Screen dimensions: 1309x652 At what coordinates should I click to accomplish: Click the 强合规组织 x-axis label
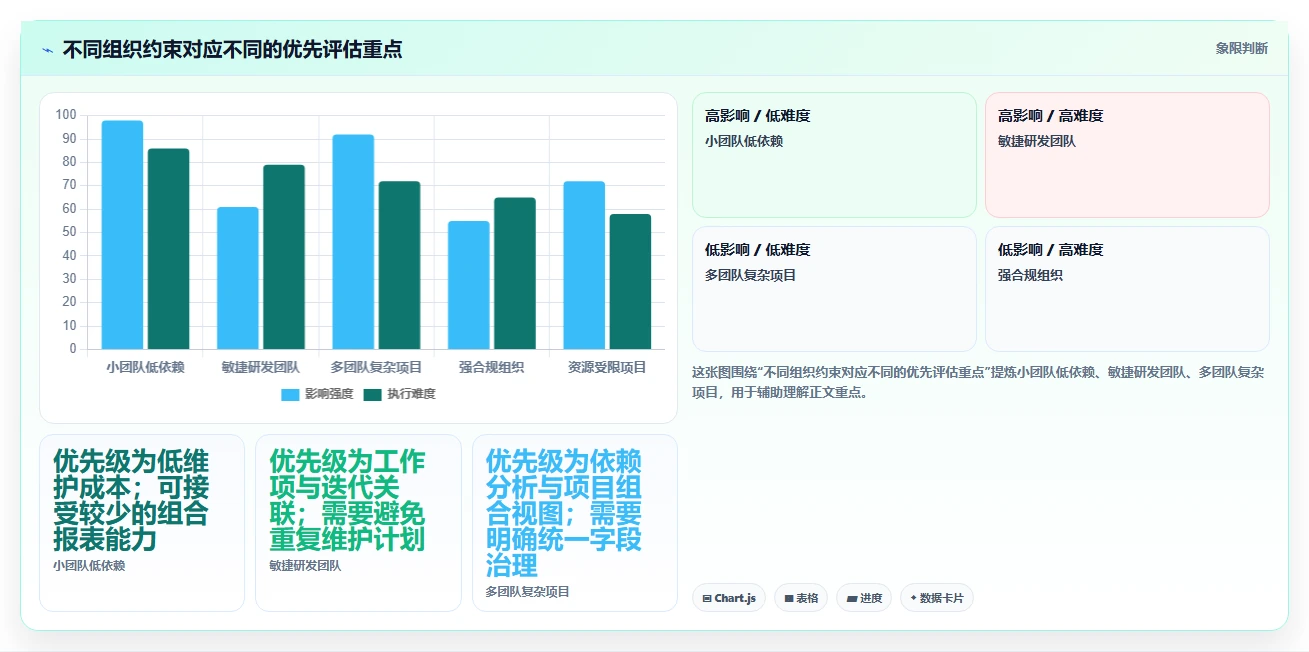coord(492,367)
